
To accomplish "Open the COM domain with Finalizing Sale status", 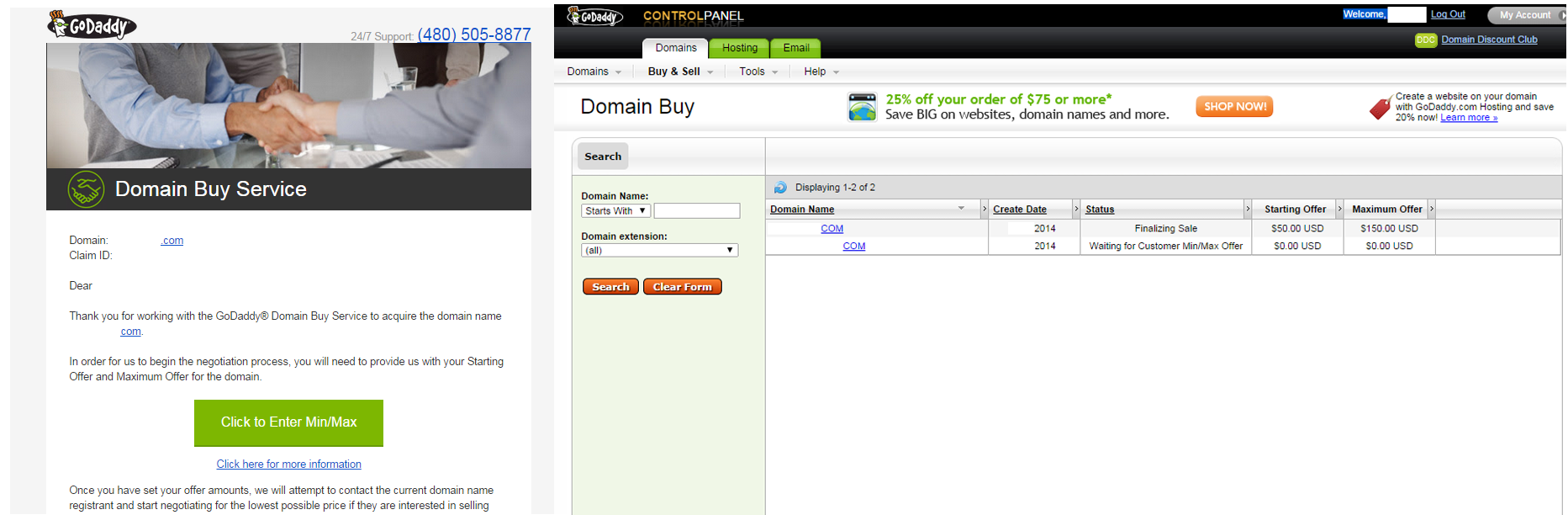I will pos(832,229).
